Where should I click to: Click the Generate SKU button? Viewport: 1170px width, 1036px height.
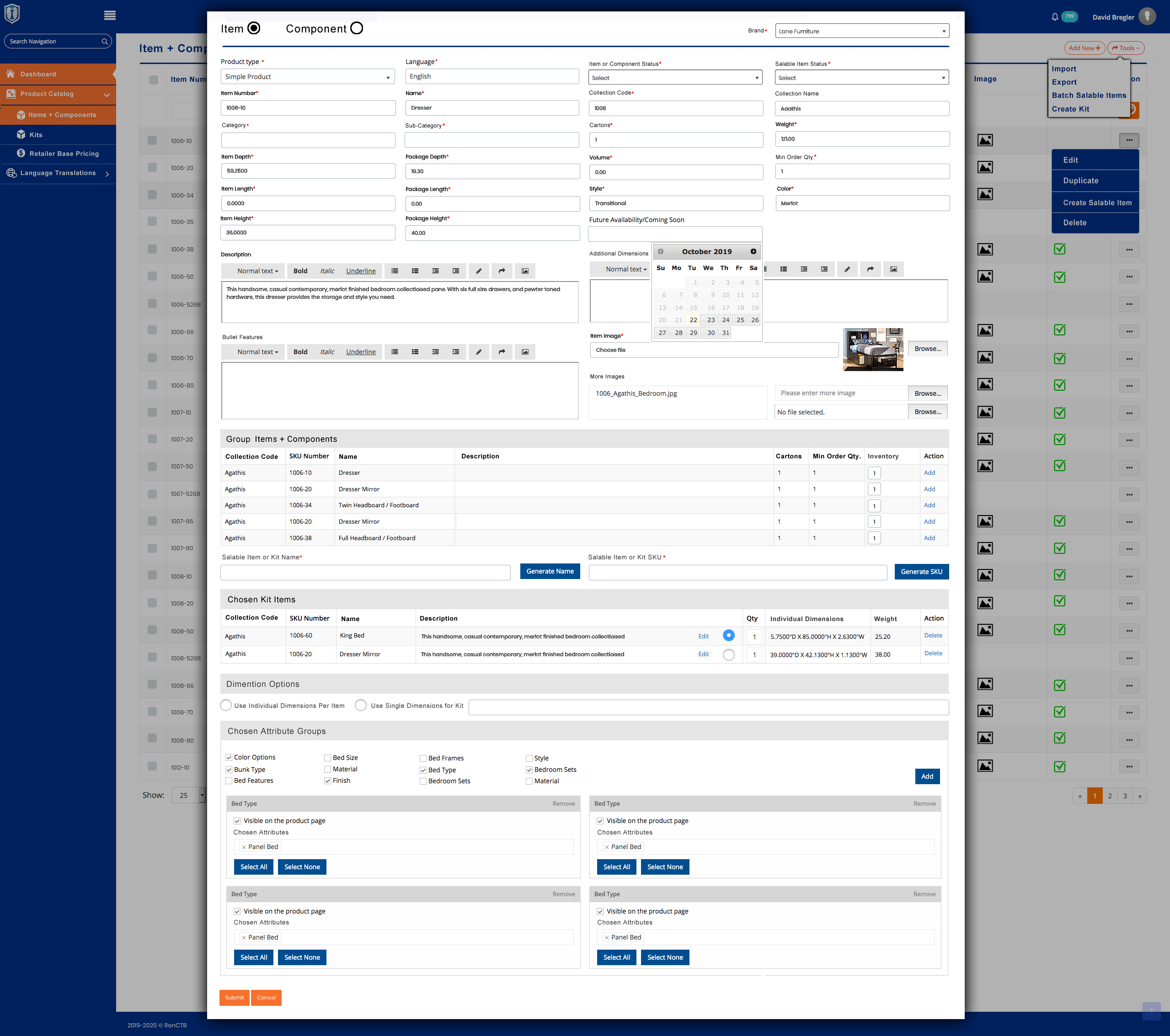tap(922, 572)
